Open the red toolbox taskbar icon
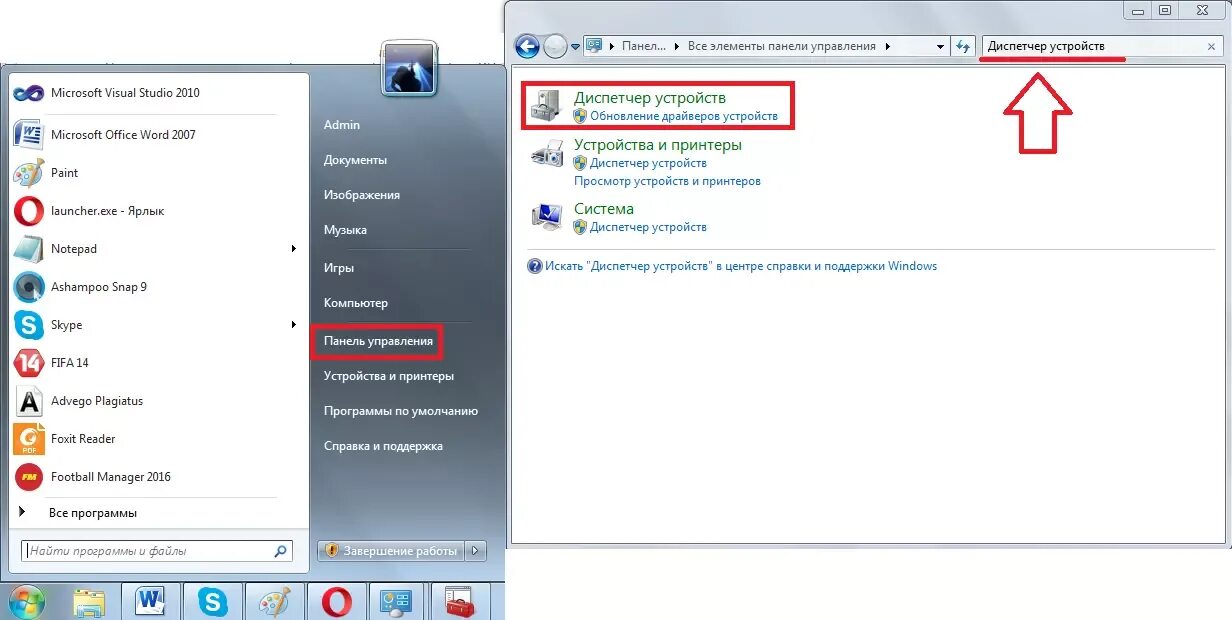This screenshot has width=1232, height=620. (x=460, y=601)
